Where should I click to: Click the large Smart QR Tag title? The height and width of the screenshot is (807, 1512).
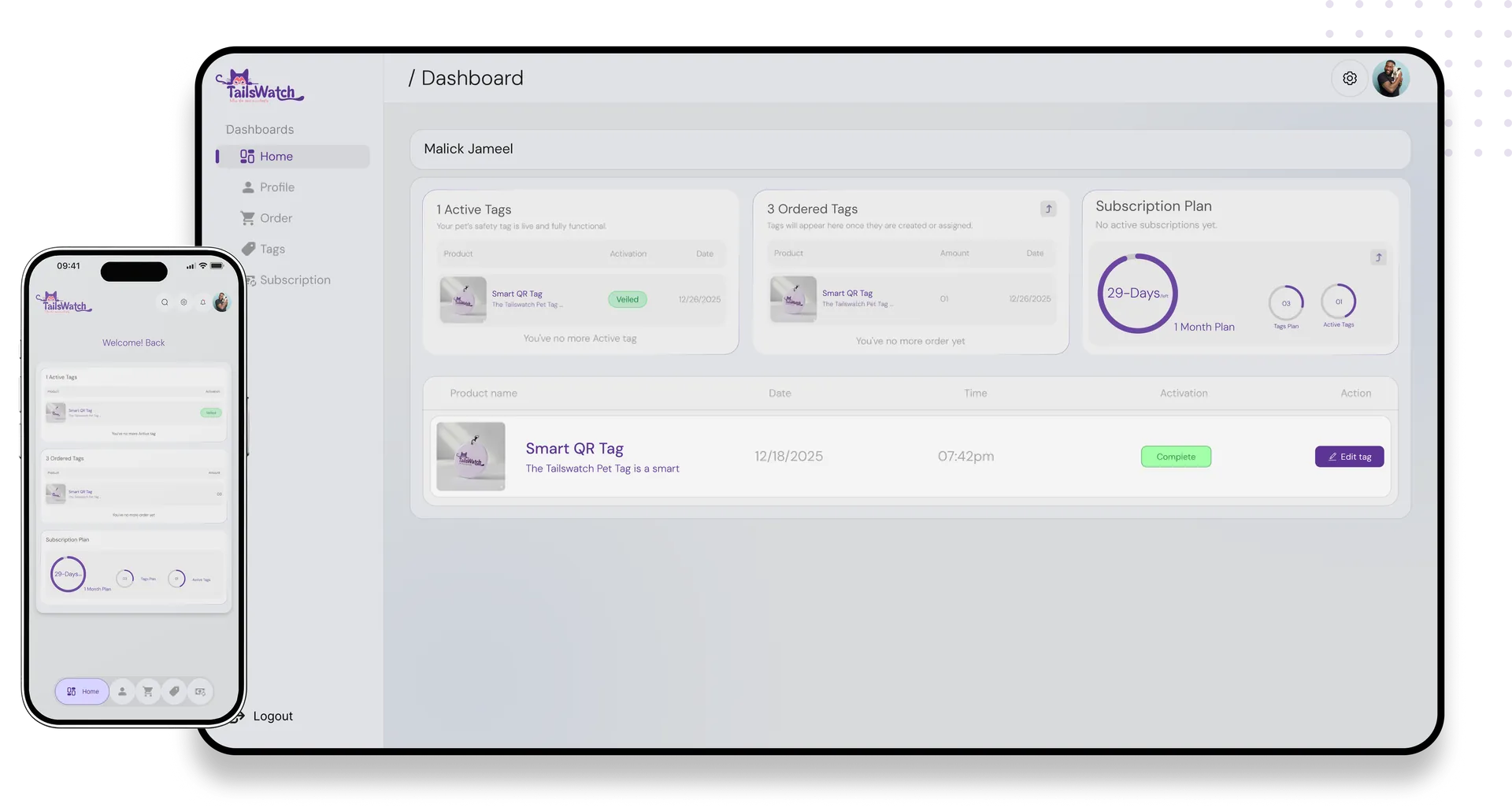click(x=574, y=449)
